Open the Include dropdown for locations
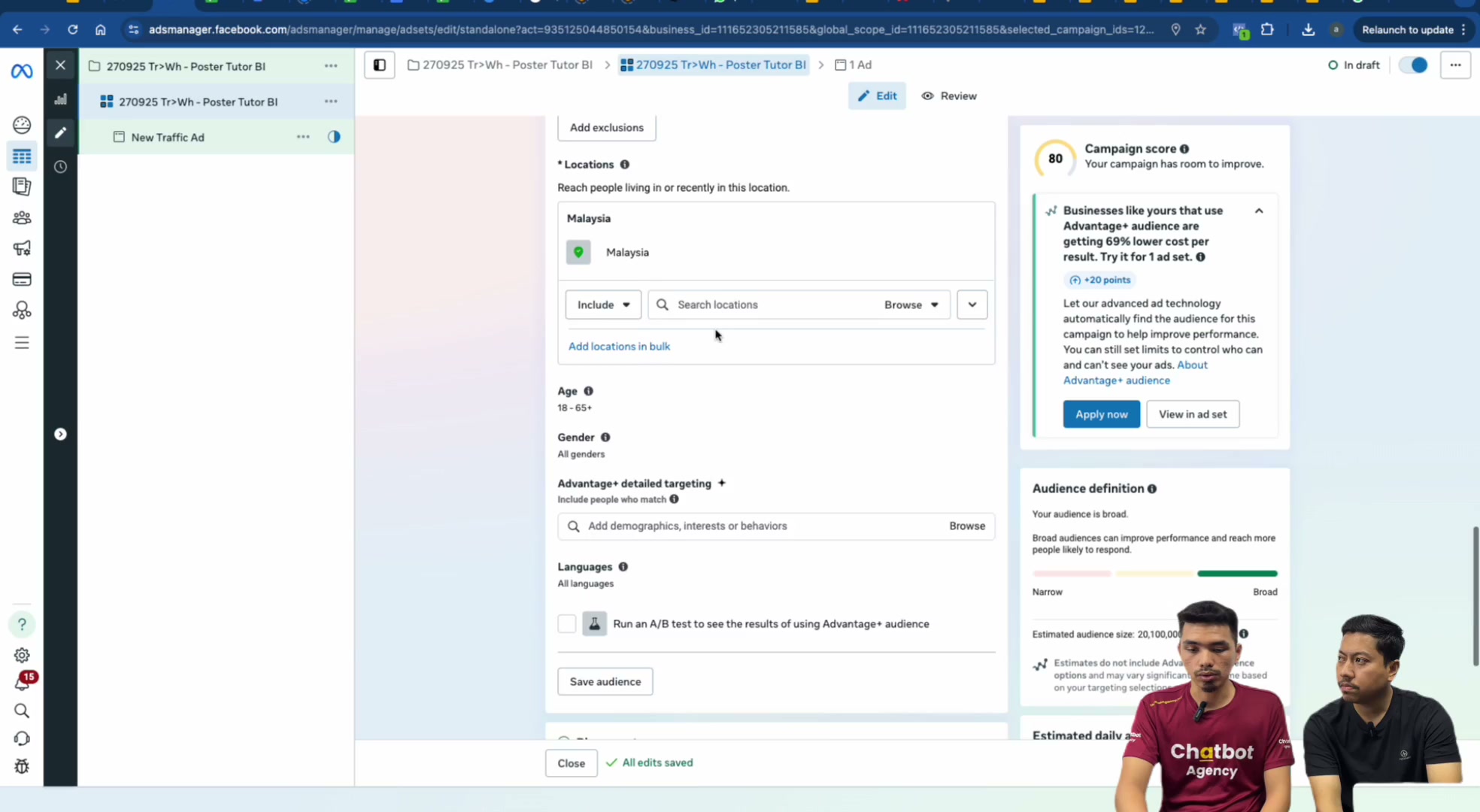This screenshot has width=1480, height=812. point(603,304)
